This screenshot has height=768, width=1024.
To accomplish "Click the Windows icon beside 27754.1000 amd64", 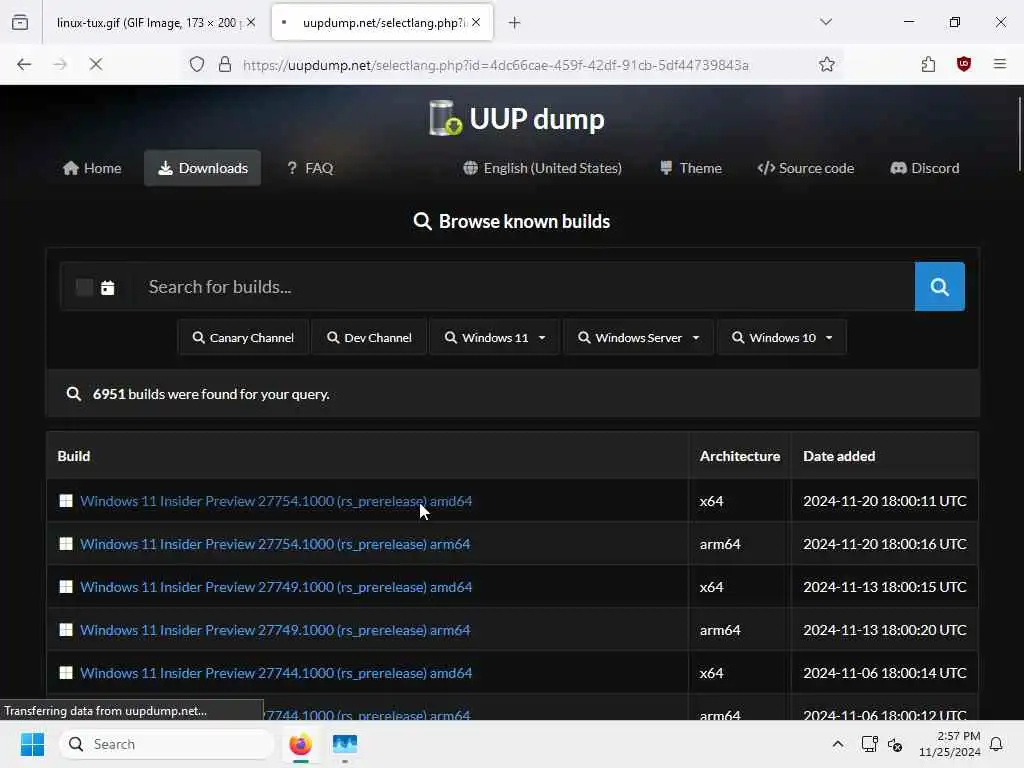I will (66, 501).
